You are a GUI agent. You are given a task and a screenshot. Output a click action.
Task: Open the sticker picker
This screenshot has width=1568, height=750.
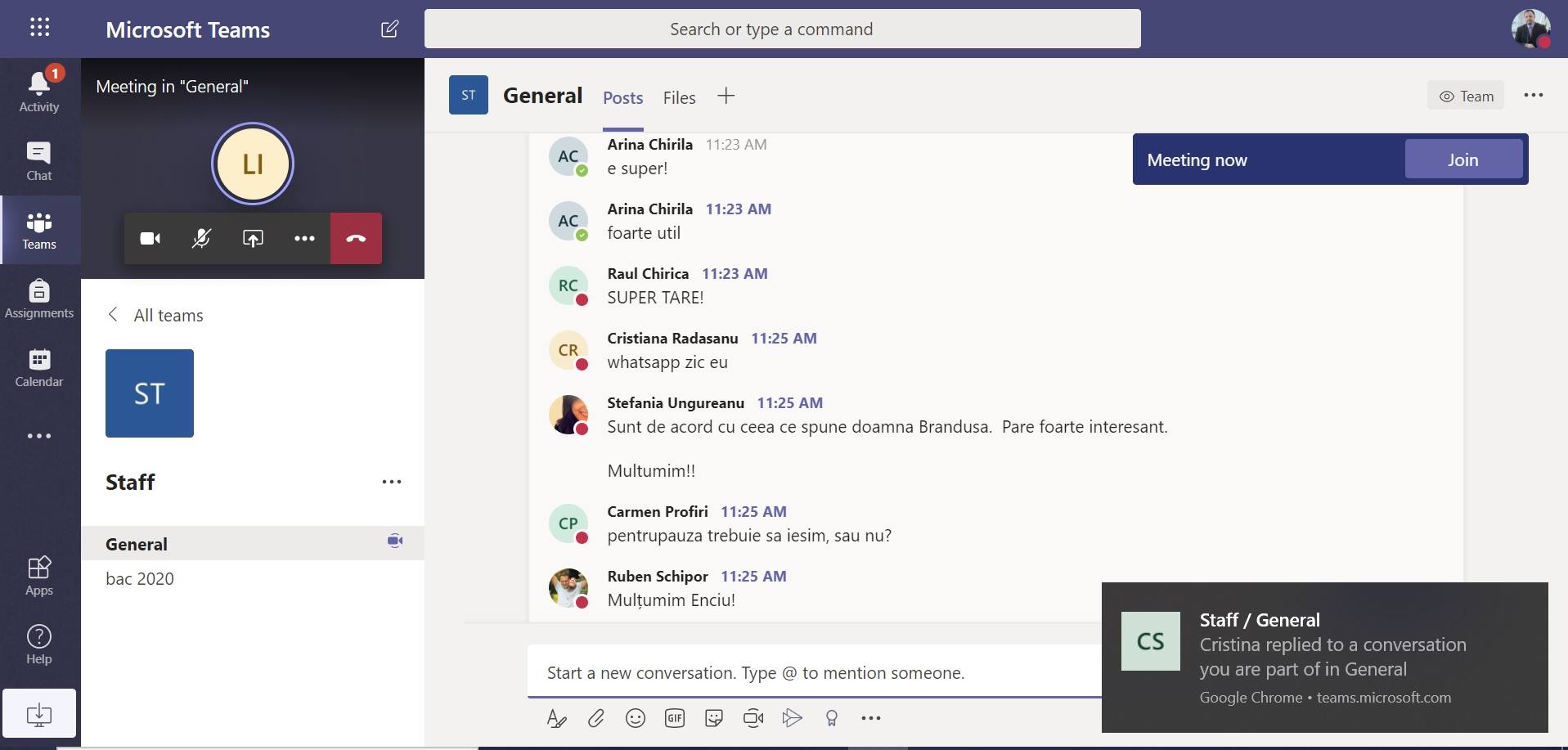(713, 718)
